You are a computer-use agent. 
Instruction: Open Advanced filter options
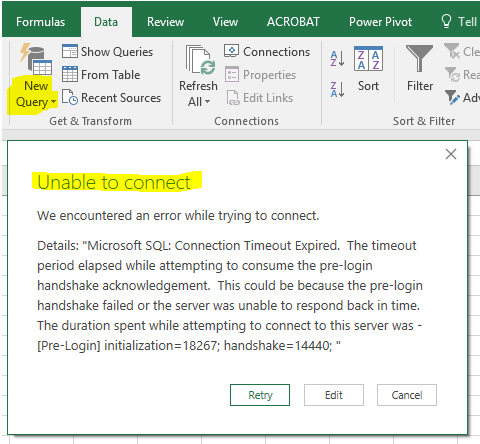point(463,97)
